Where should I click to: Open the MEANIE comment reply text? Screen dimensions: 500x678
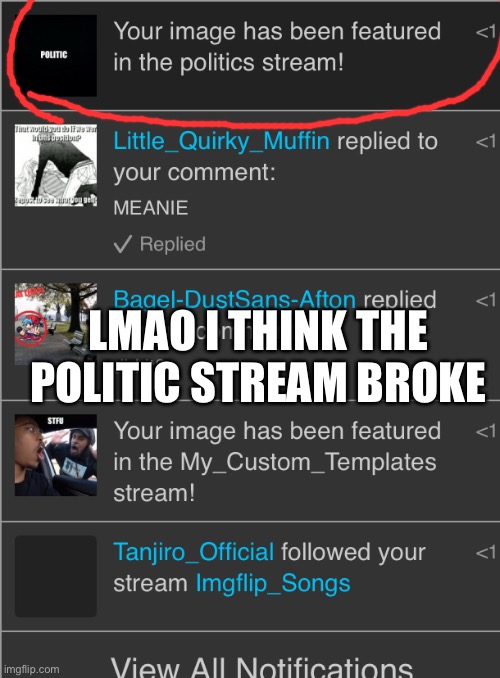151,208
